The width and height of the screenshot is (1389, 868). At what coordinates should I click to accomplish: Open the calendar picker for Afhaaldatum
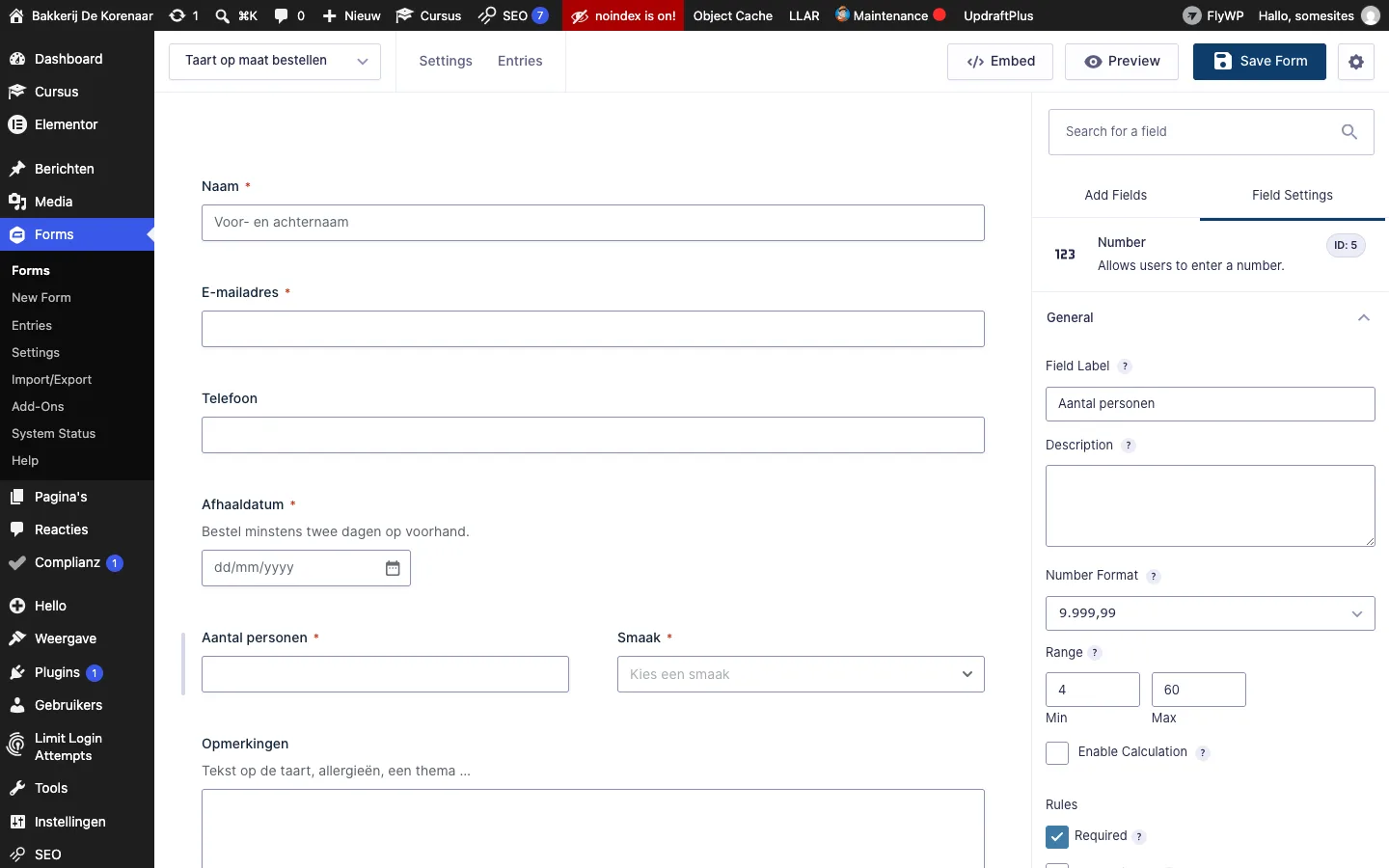(x=393, y=568)
